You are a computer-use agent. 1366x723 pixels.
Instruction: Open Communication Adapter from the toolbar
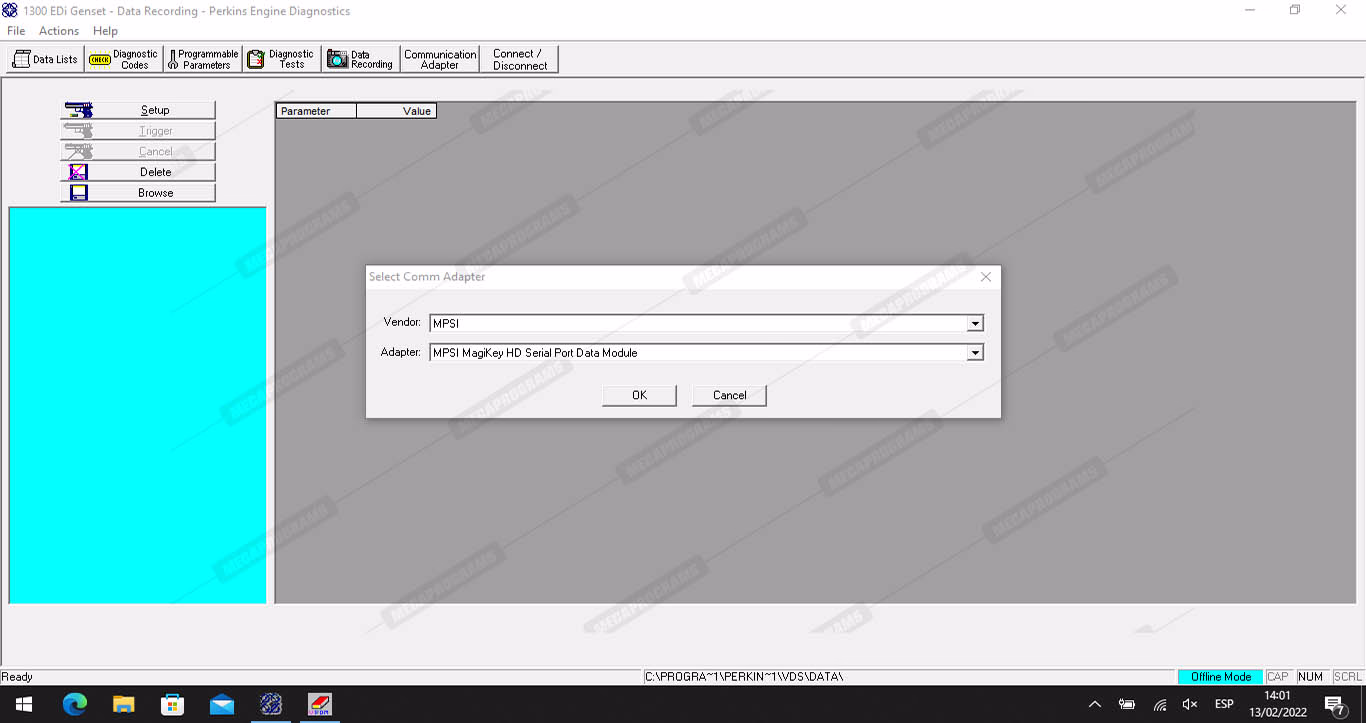(x=440, y=60)
